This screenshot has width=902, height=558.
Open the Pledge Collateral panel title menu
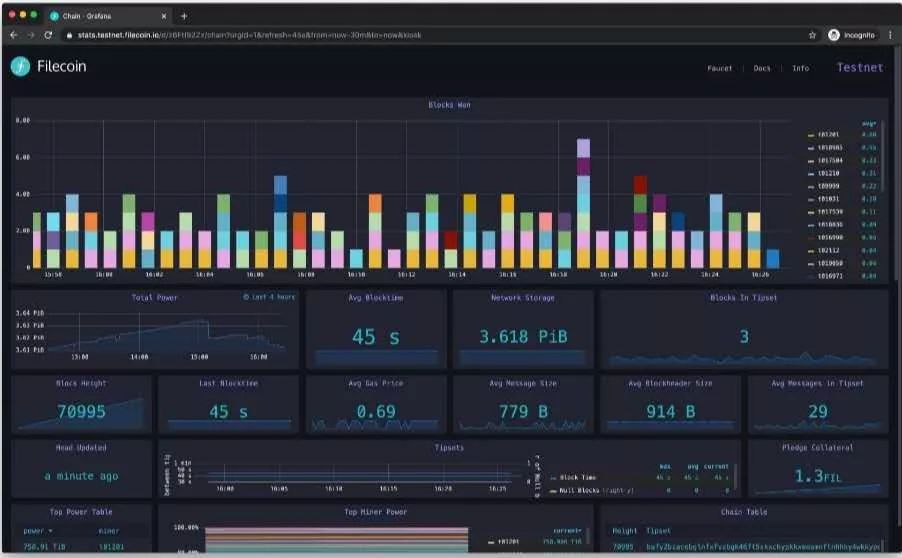[817, 448]
